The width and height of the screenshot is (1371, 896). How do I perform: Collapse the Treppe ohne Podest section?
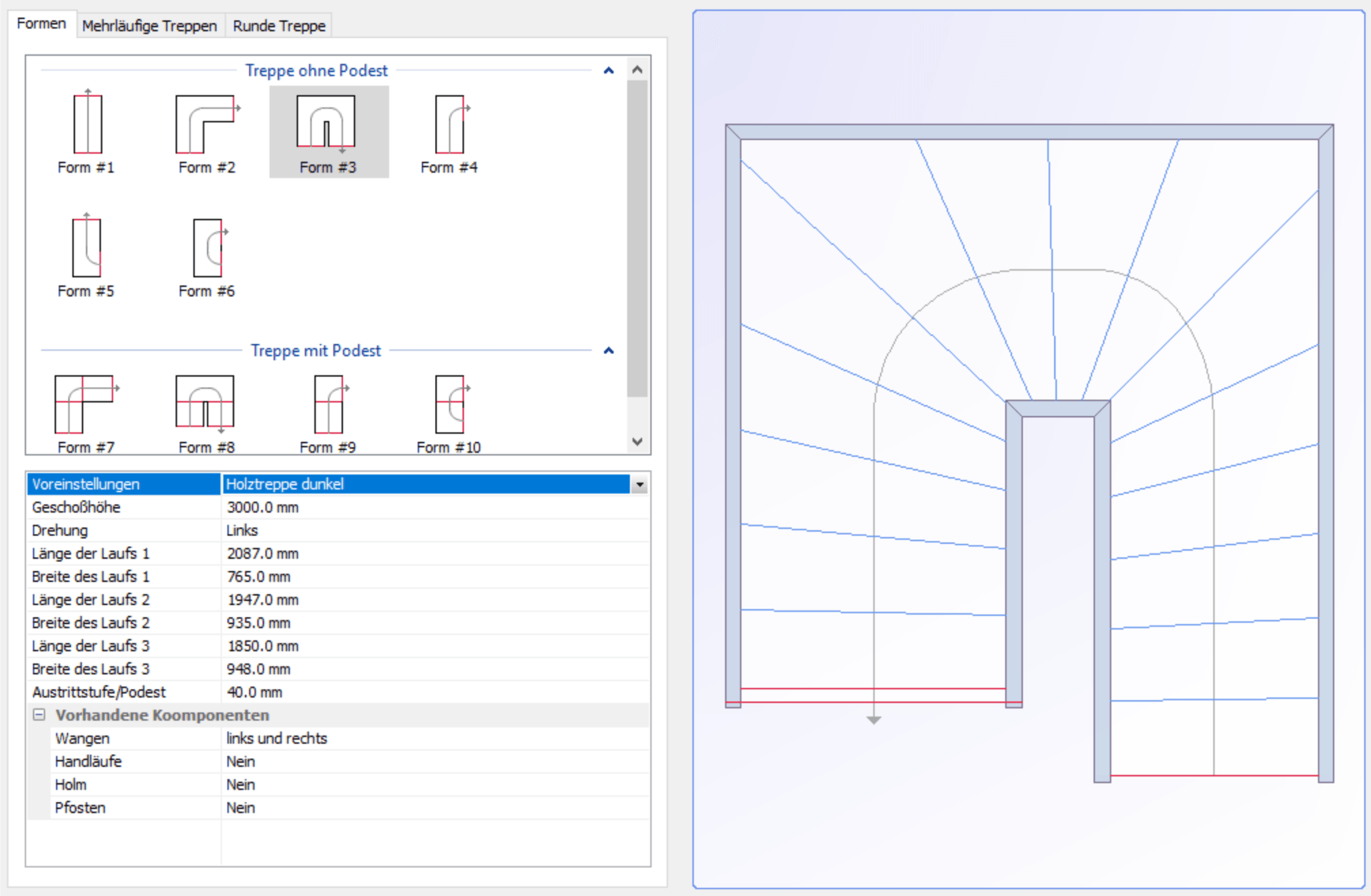pyautogui.click(x=608, y=70)
